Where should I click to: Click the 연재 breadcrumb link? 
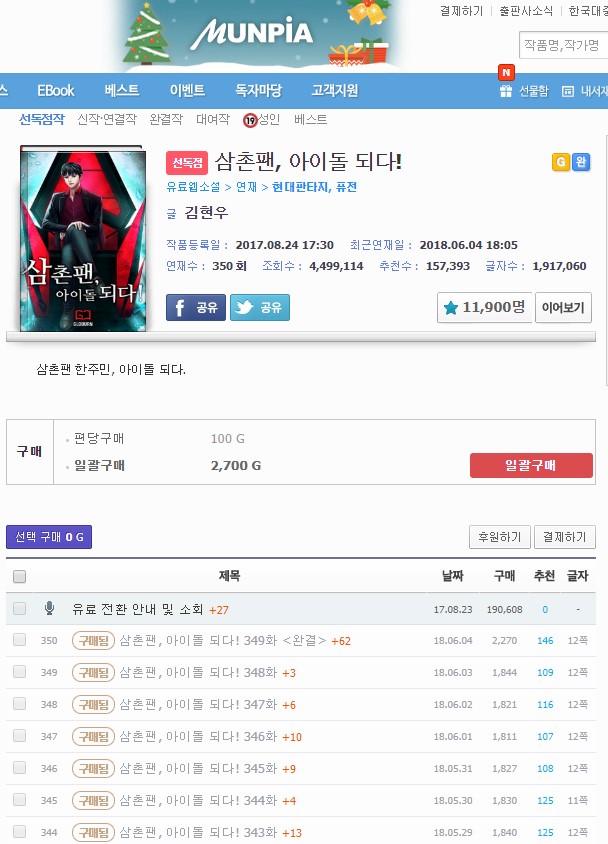click(246, 187)
